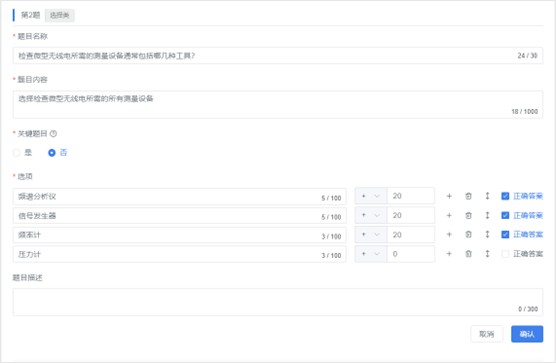
Task: Edit the score 20 for 频率计
Action: tap(411, 234)
